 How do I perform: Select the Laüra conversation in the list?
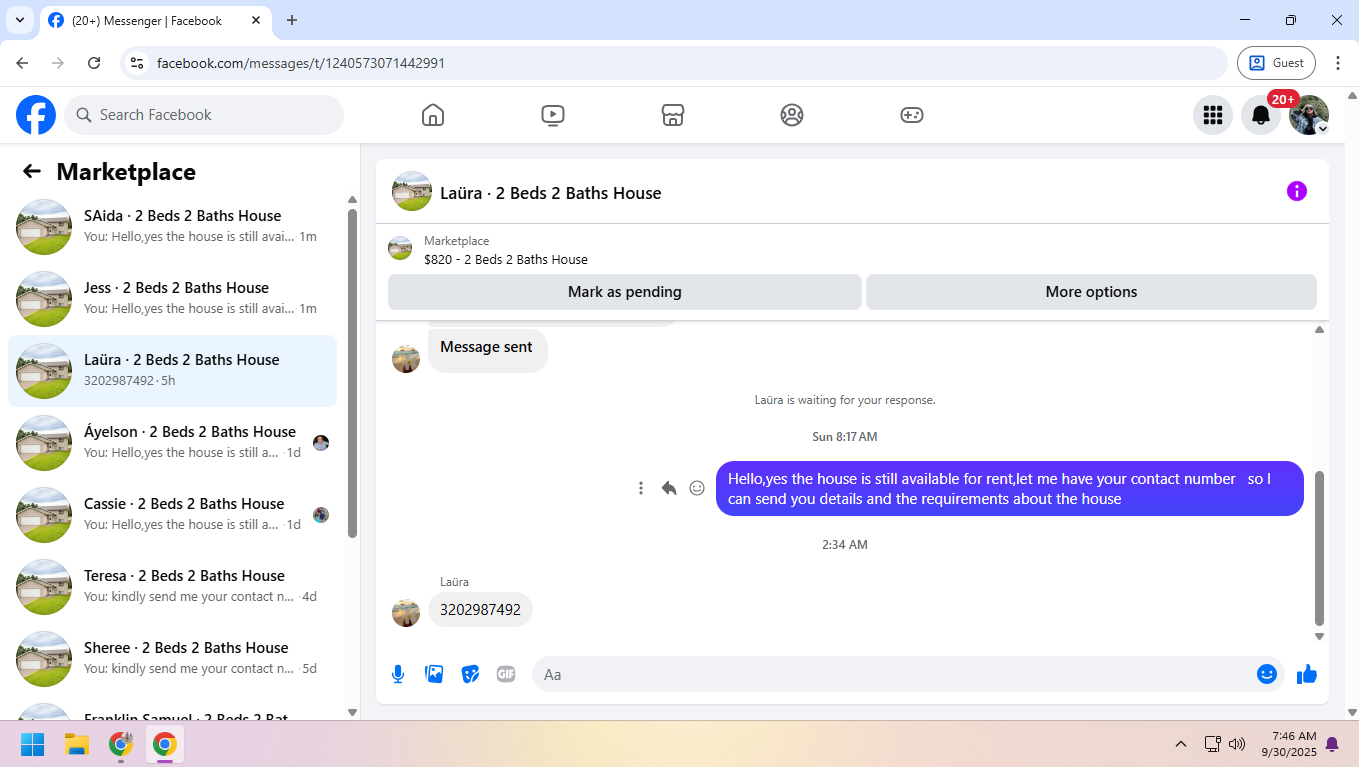pyautogui.click(x=172, y=371)
